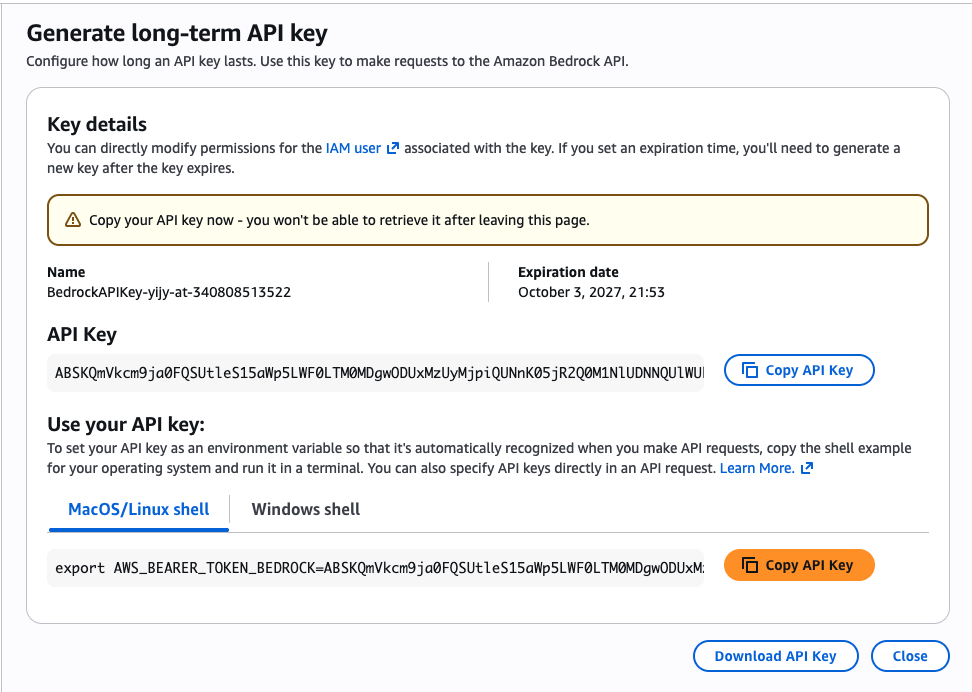972x692 pixels.
Task: Select the MacOS/Linux shell tab
Action: [139, 509]
